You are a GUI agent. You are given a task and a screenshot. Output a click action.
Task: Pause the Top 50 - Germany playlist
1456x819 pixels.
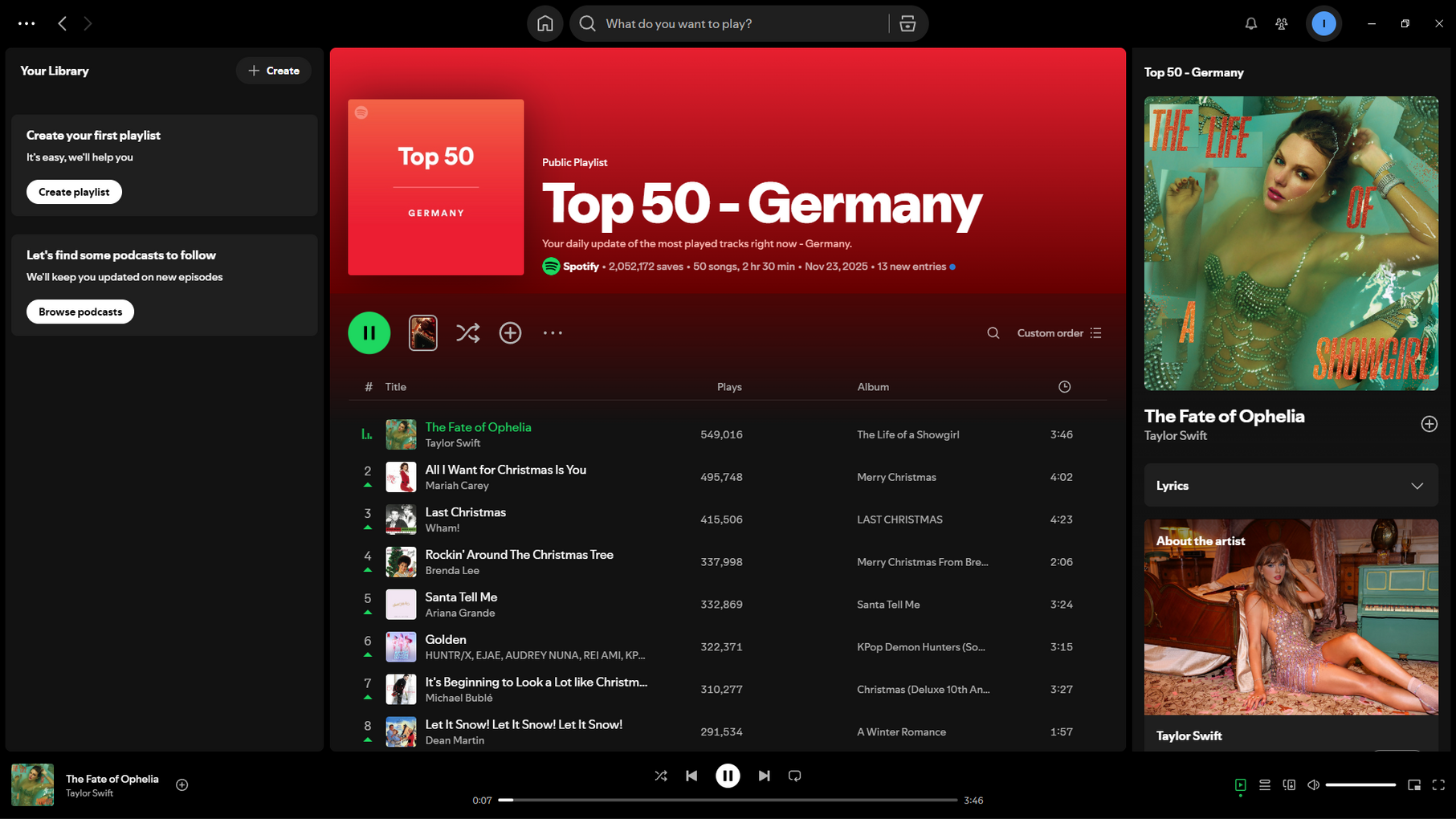click(x=369, y=332)
